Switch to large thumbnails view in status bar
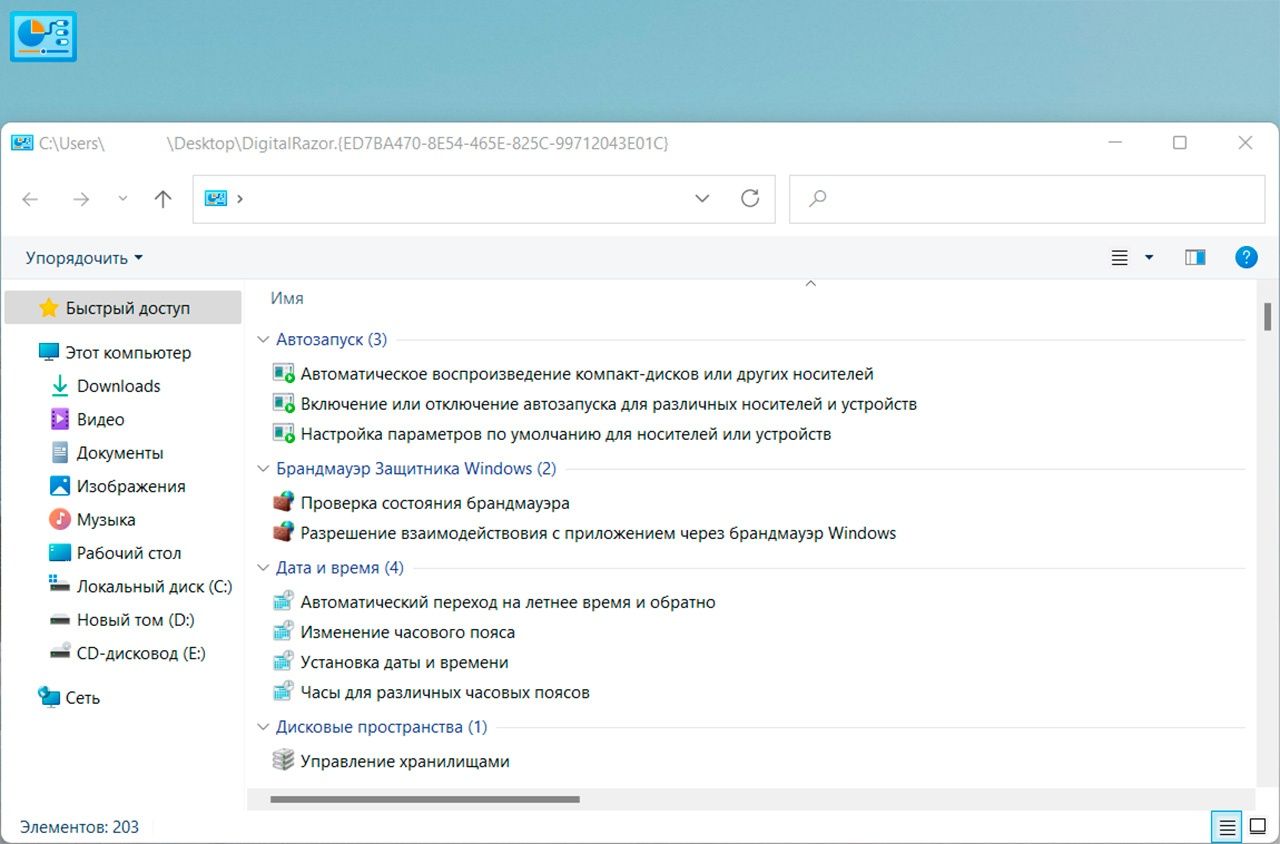This screenshot has width=1280, height=844. tap(1257, 827)
